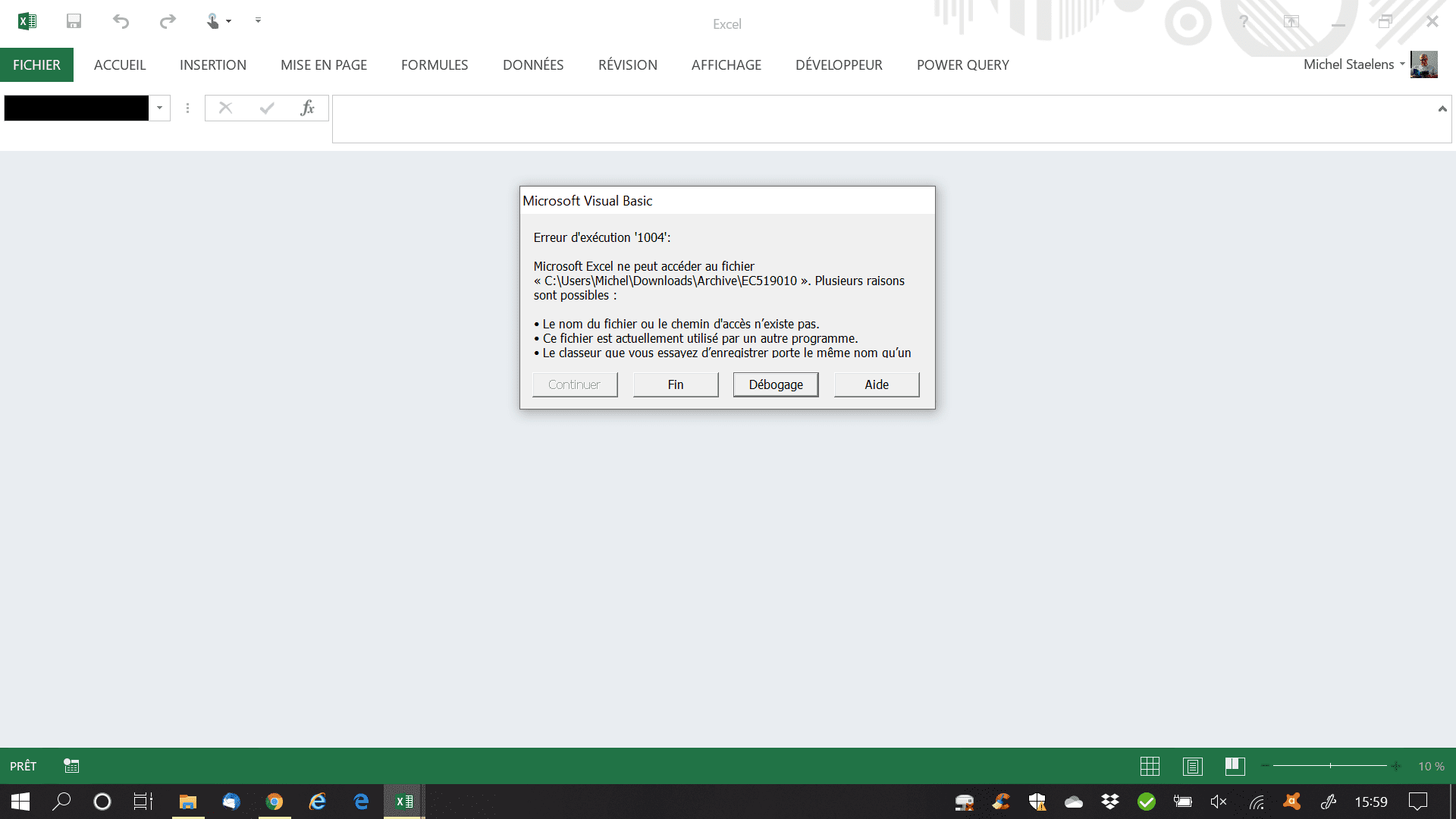The image size is (1456, 819).
Task: Click the Insert Function fx icon
Action: [307, 108]
